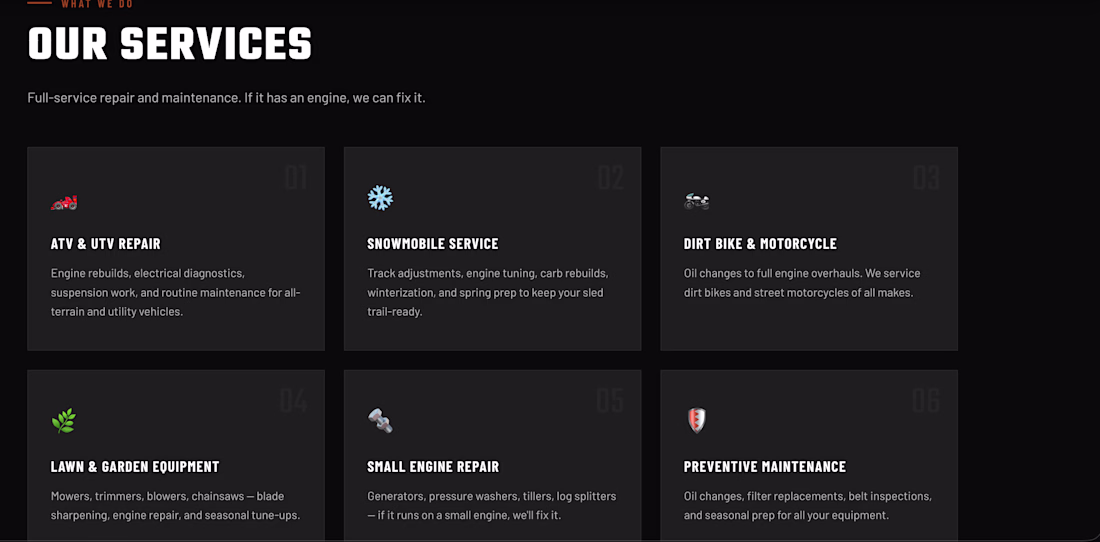Click the Lawn & Garden Equipment title
The width and height of the screenshot is (1100, 542).
pyautogui.click(x=135, y=467)
